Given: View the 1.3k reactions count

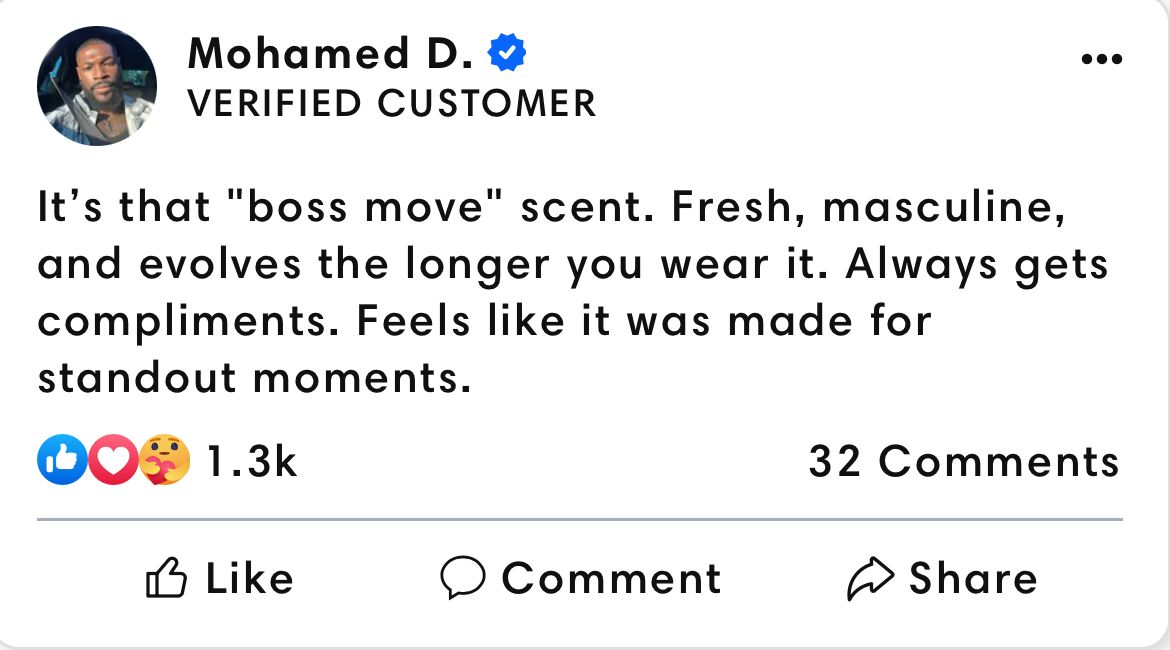Looking at the screenshot, I should [x=251, y=461].
